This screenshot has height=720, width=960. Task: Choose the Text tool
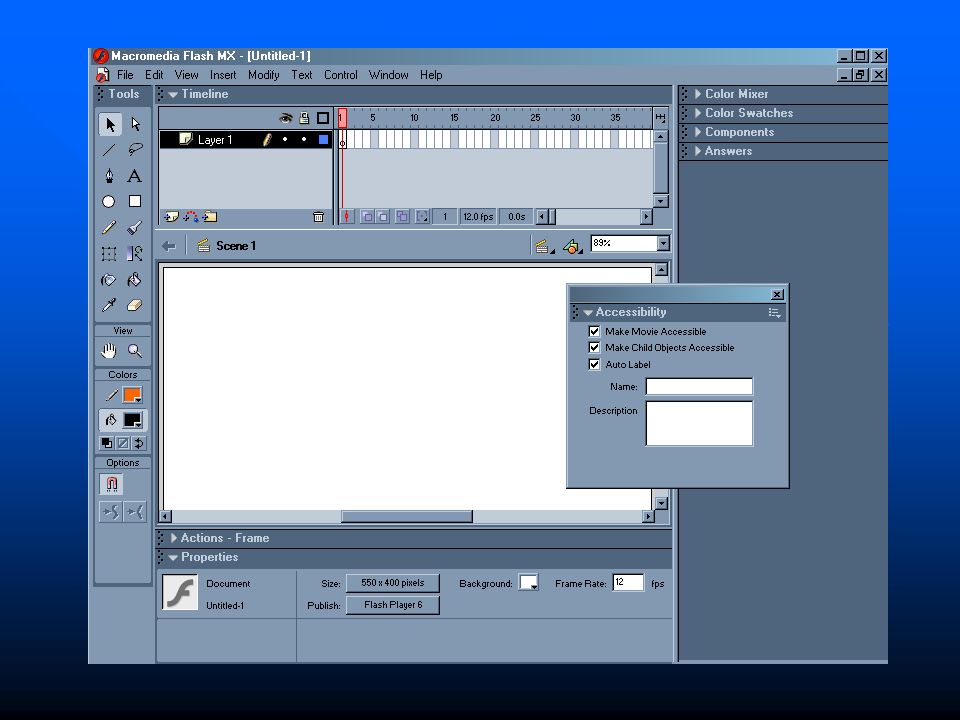click(135, 176)
